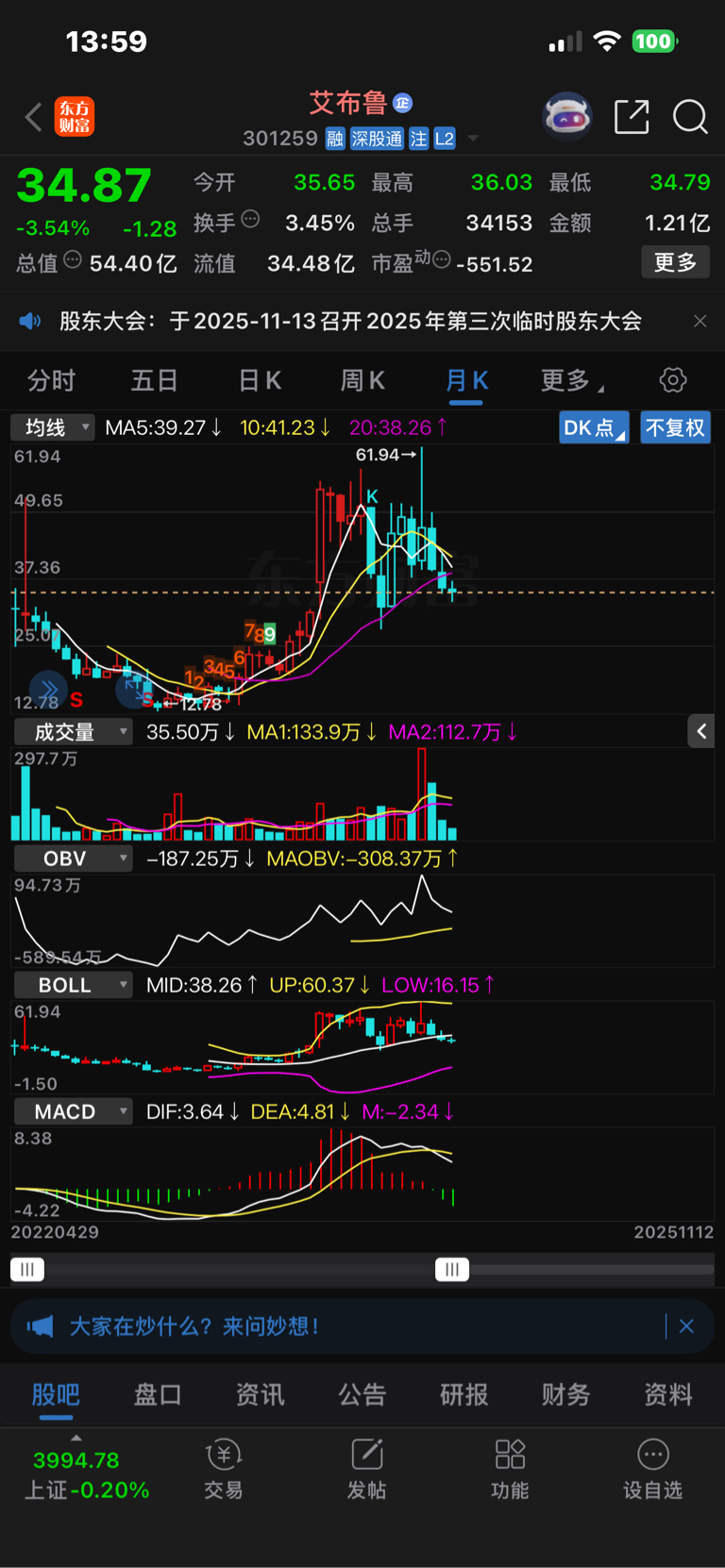725x1568 pixels.
Task: Collapse side panel with left chevron
Action: (701, 731)
